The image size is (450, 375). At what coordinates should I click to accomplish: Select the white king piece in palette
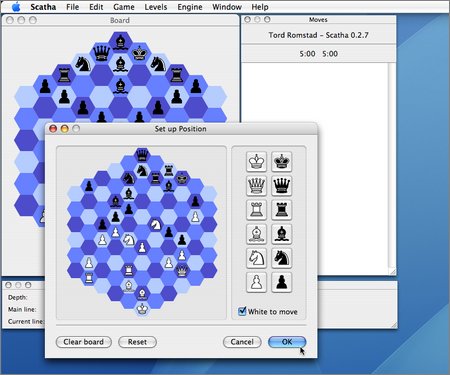tap(256, 161)
